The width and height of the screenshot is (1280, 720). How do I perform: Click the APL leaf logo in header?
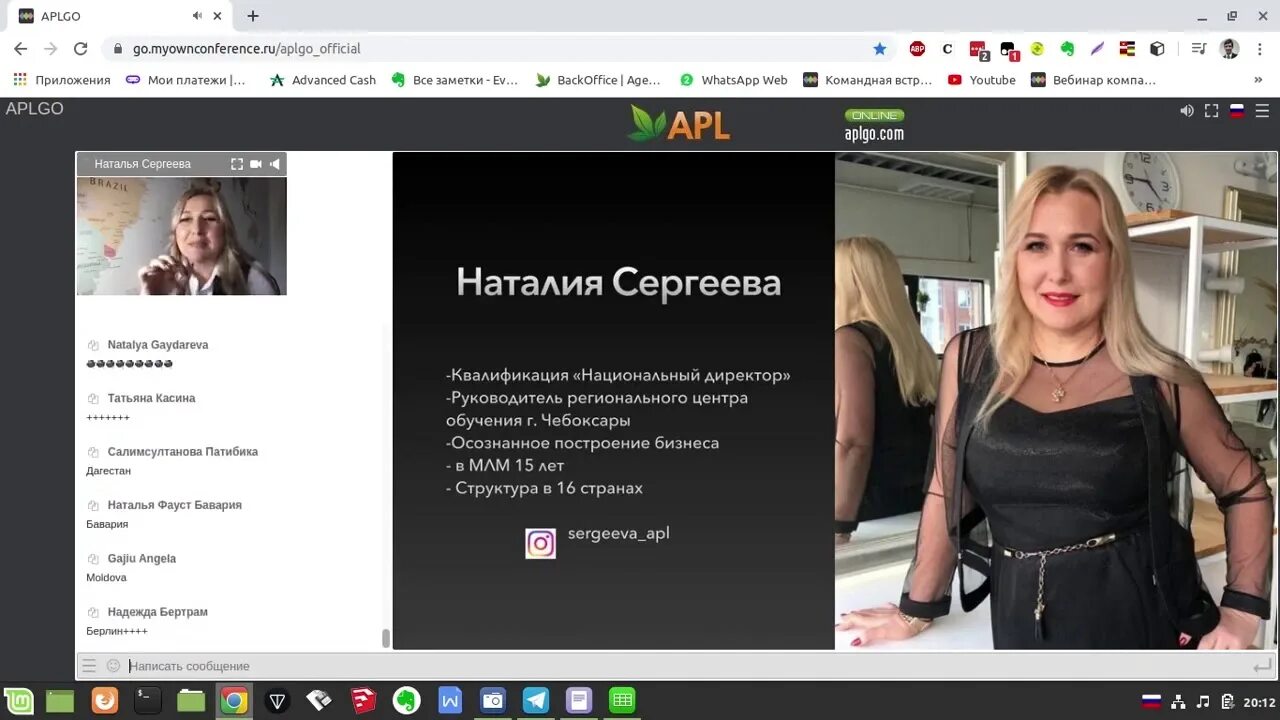tap(680, 123)
